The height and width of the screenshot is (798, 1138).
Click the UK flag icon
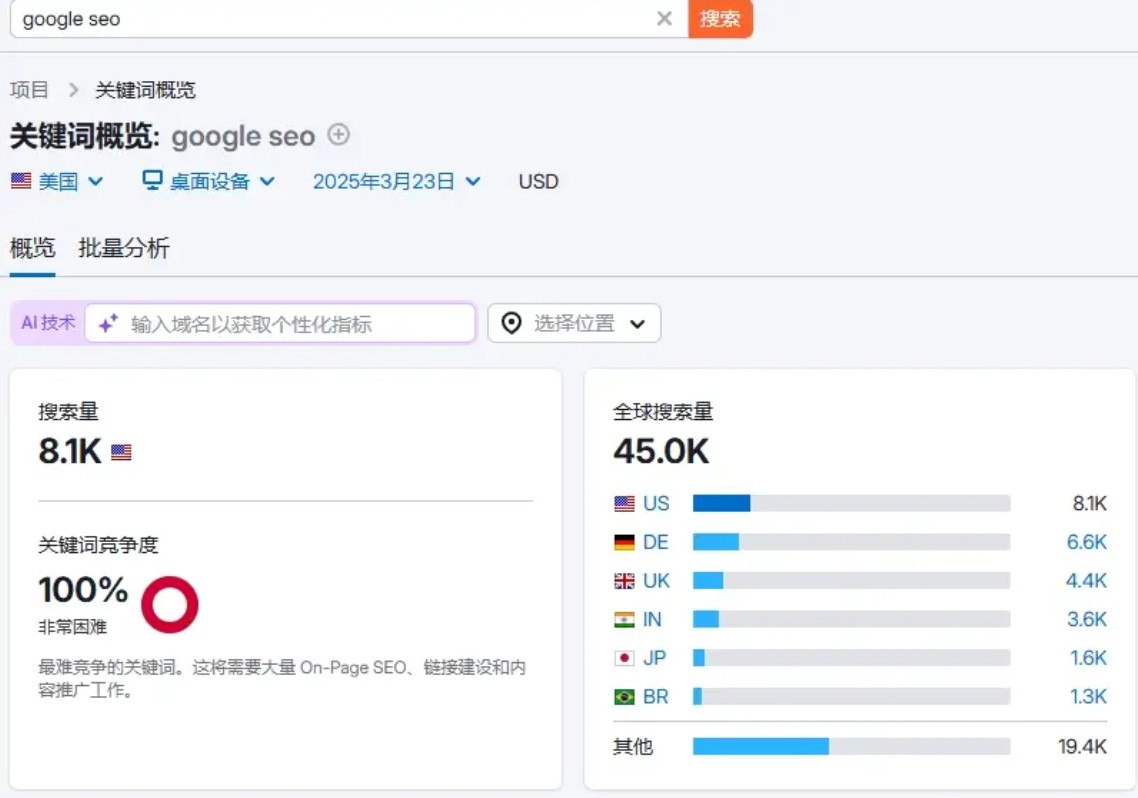pyautogui.click(x=624, y=580)
